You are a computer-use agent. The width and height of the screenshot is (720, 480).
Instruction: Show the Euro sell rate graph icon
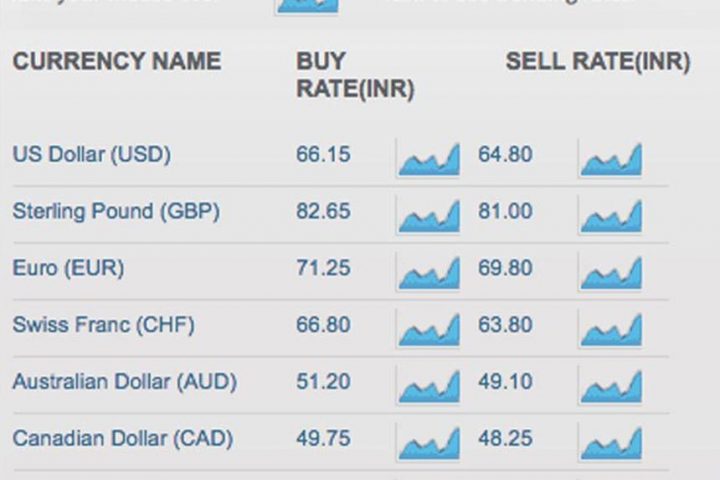(x=610, y=272)
